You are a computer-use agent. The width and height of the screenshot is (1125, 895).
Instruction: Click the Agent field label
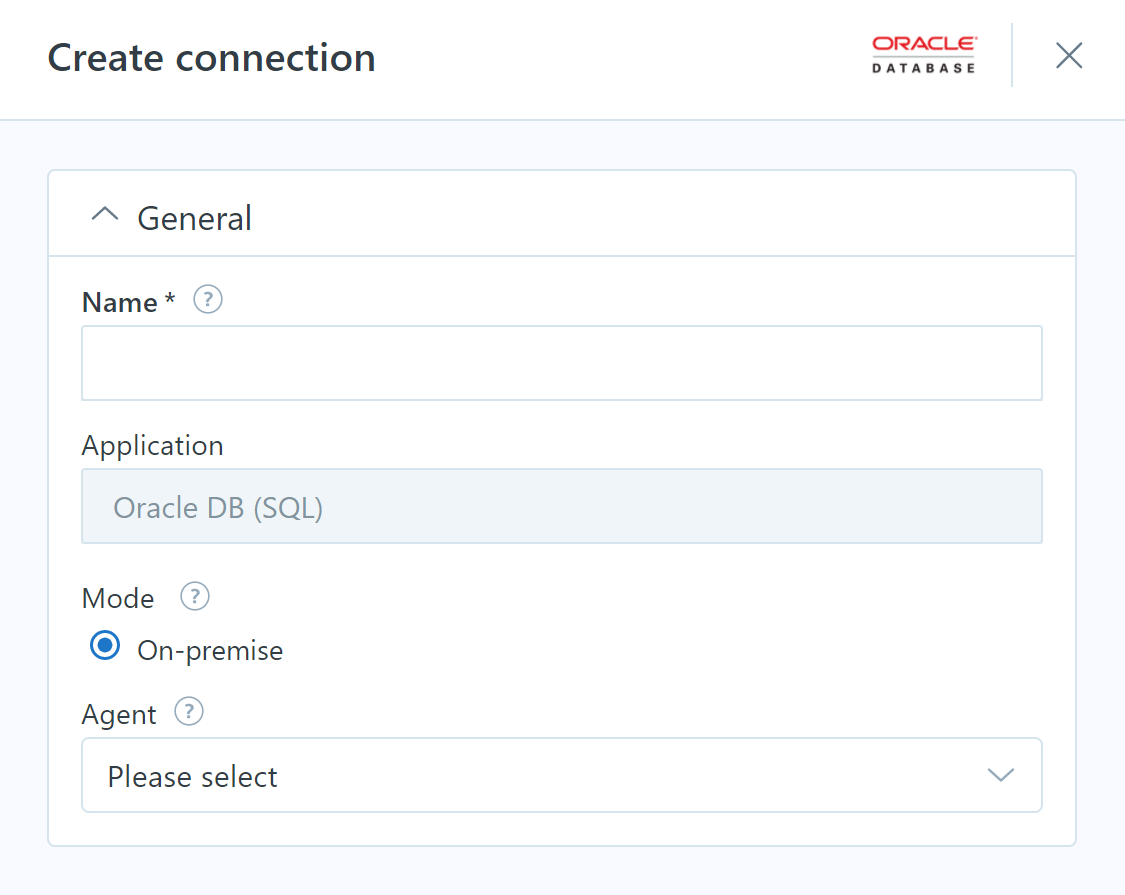pyautogui.click(x=119, y=713)
